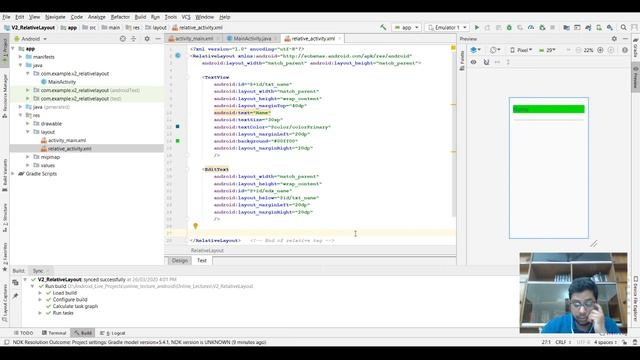The height and width of the screenshot is (360, 640).
Task: Toggle the Gradle side tool window
Action: [636, 47]
